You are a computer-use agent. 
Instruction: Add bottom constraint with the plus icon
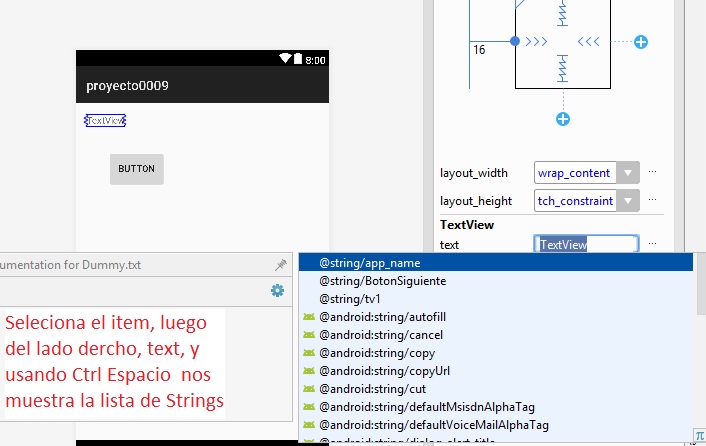coord(563,120)
